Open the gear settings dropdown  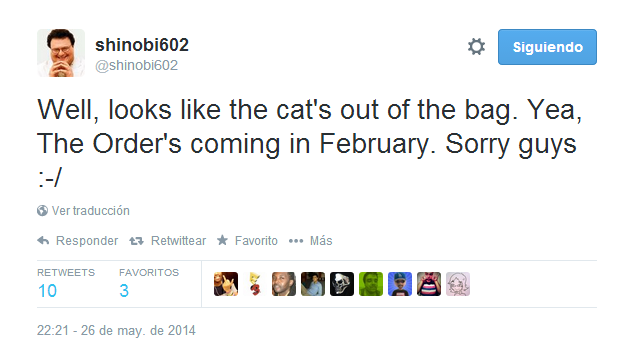[476, 47]
